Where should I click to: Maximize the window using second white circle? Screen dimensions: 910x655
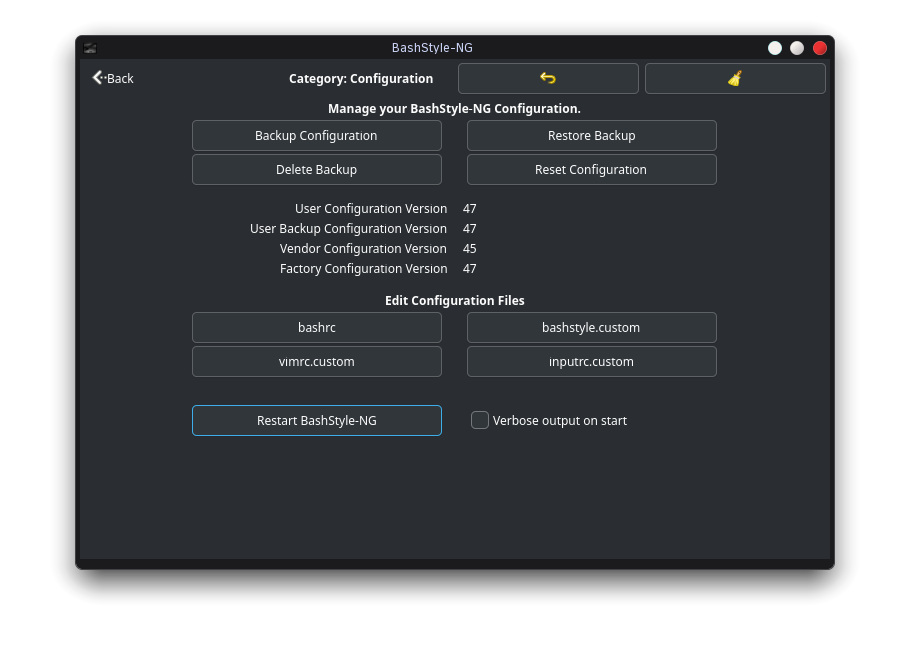[797, 48]
